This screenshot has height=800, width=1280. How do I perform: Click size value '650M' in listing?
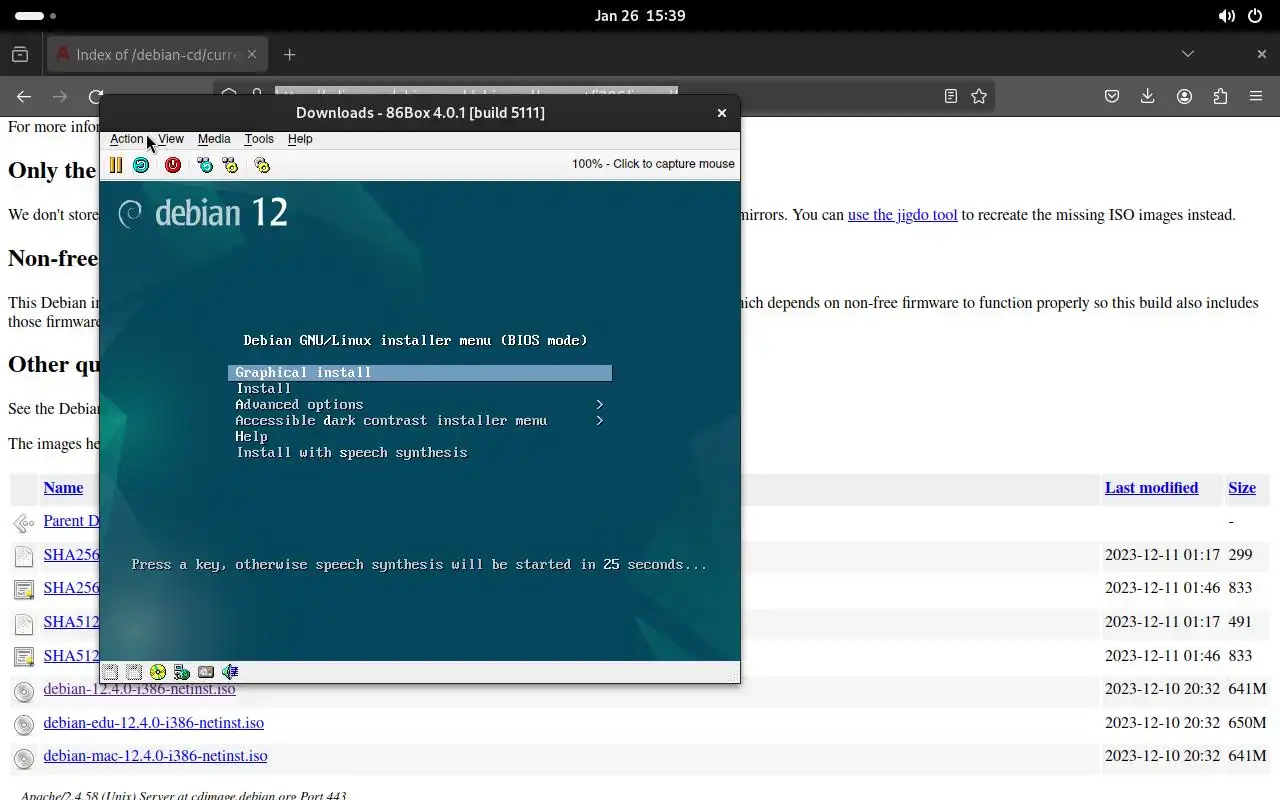[1247, 723]
